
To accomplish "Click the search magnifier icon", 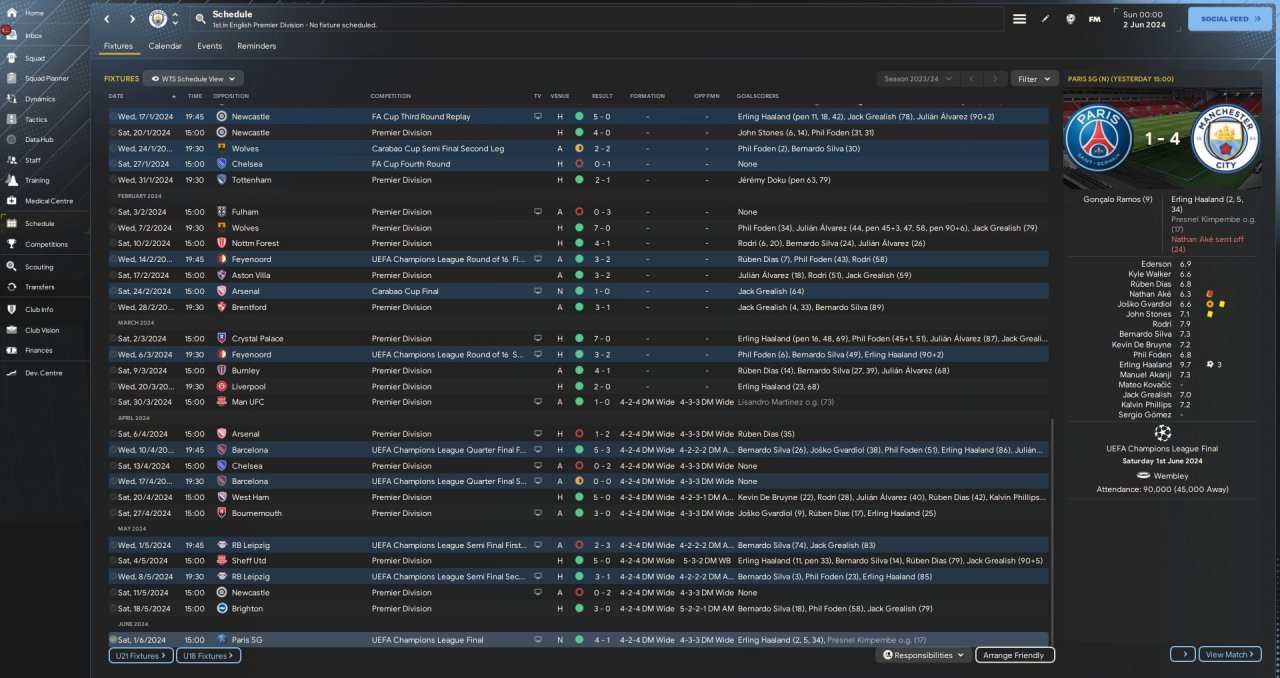I will (x=200, y=19).
